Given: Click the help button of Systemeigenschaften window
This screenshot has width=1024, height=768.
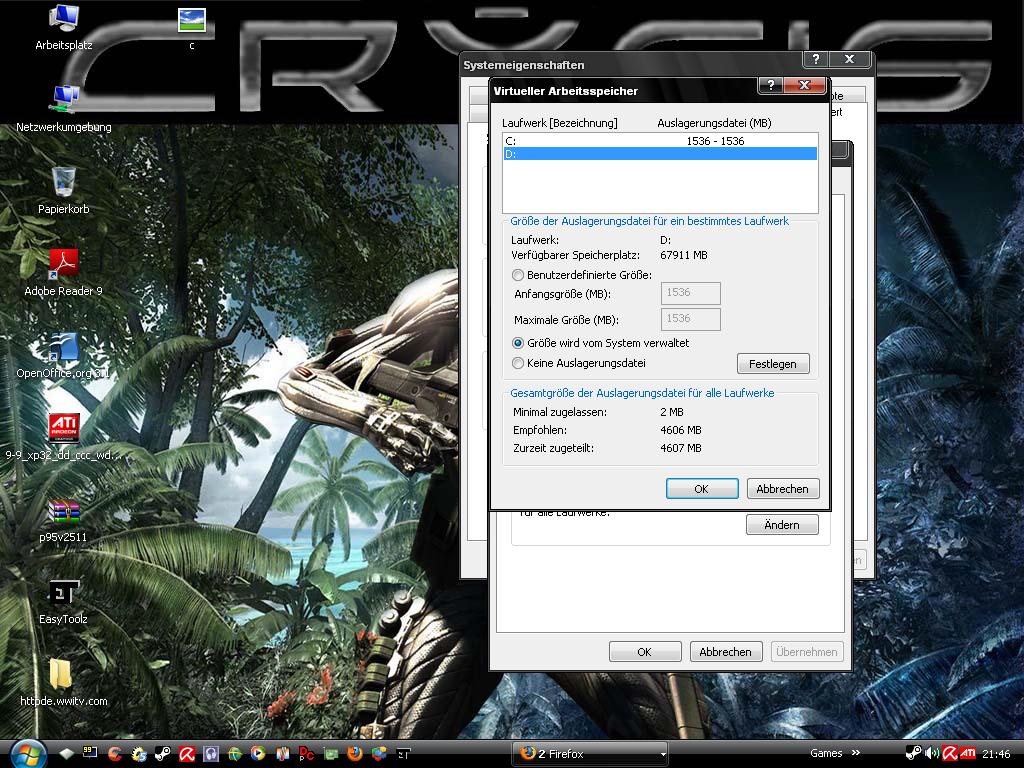Looking at the screenshot, I should 815,59.
